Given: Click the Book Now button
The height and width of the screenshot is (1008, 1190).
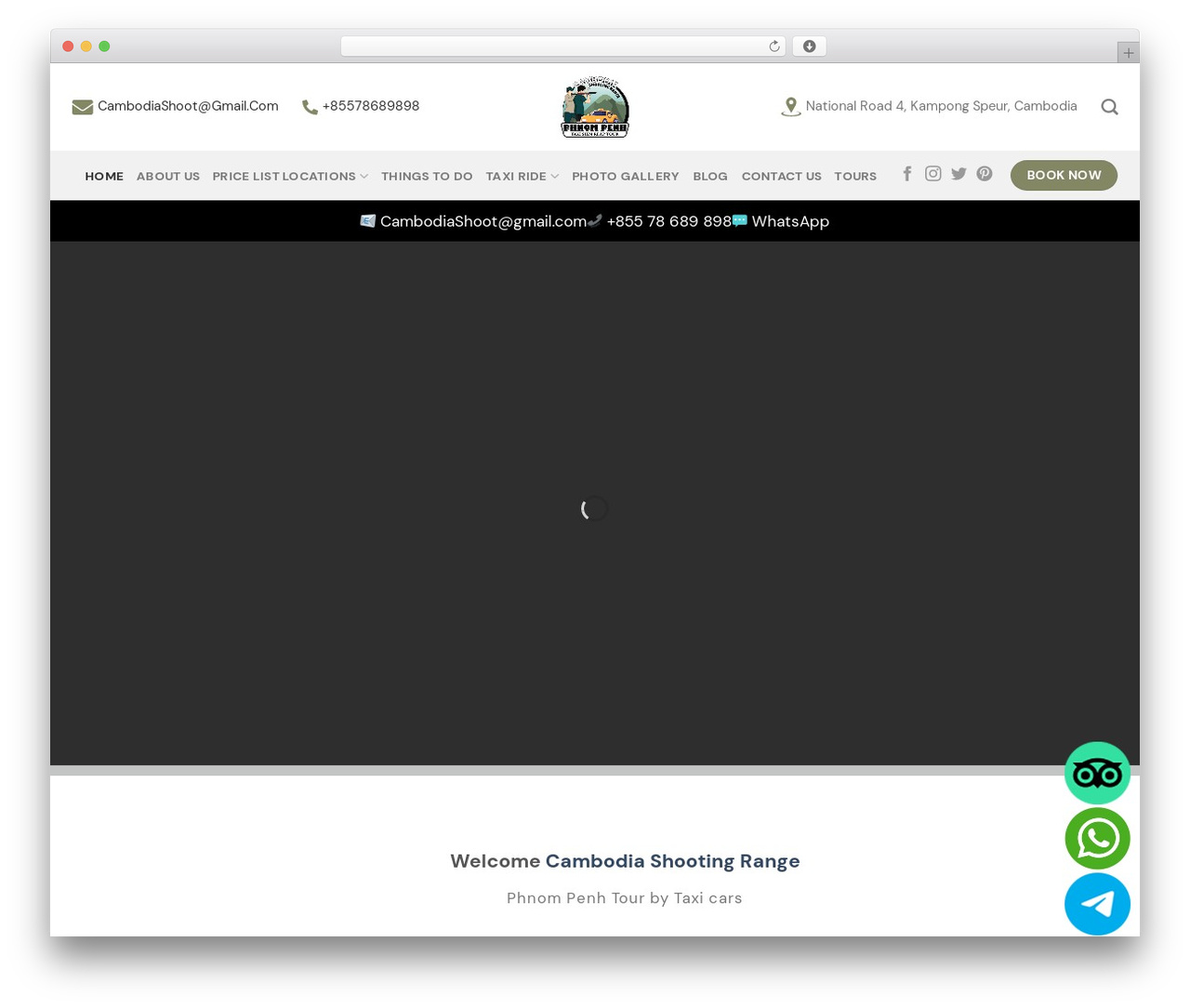Looking at the screenshot, I should (1064, 175).
